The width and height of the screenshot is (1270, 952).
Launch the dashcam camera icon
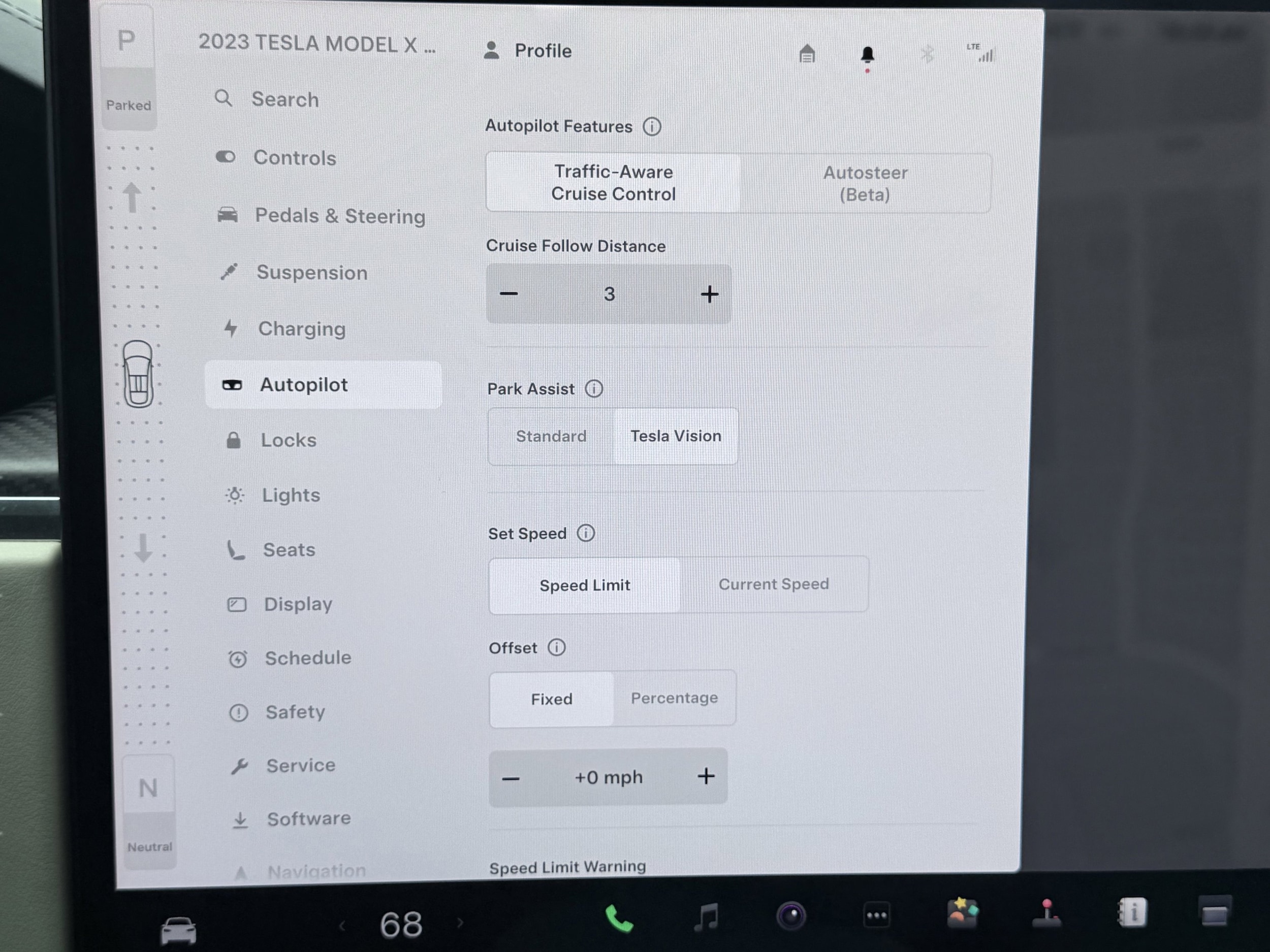point(790,916)
